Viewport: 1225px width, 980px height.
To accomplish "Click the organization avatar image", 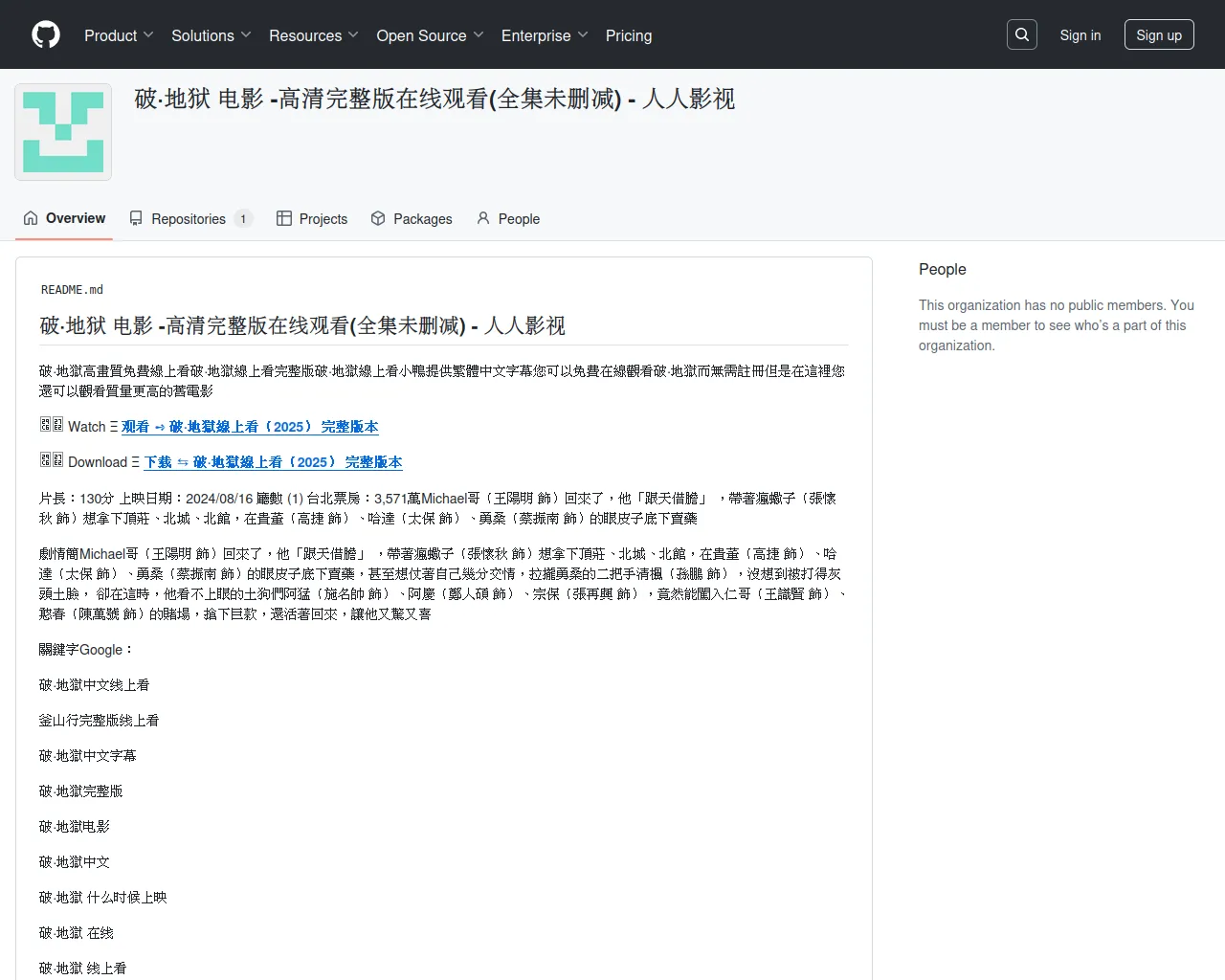I will tap(63, 132).
